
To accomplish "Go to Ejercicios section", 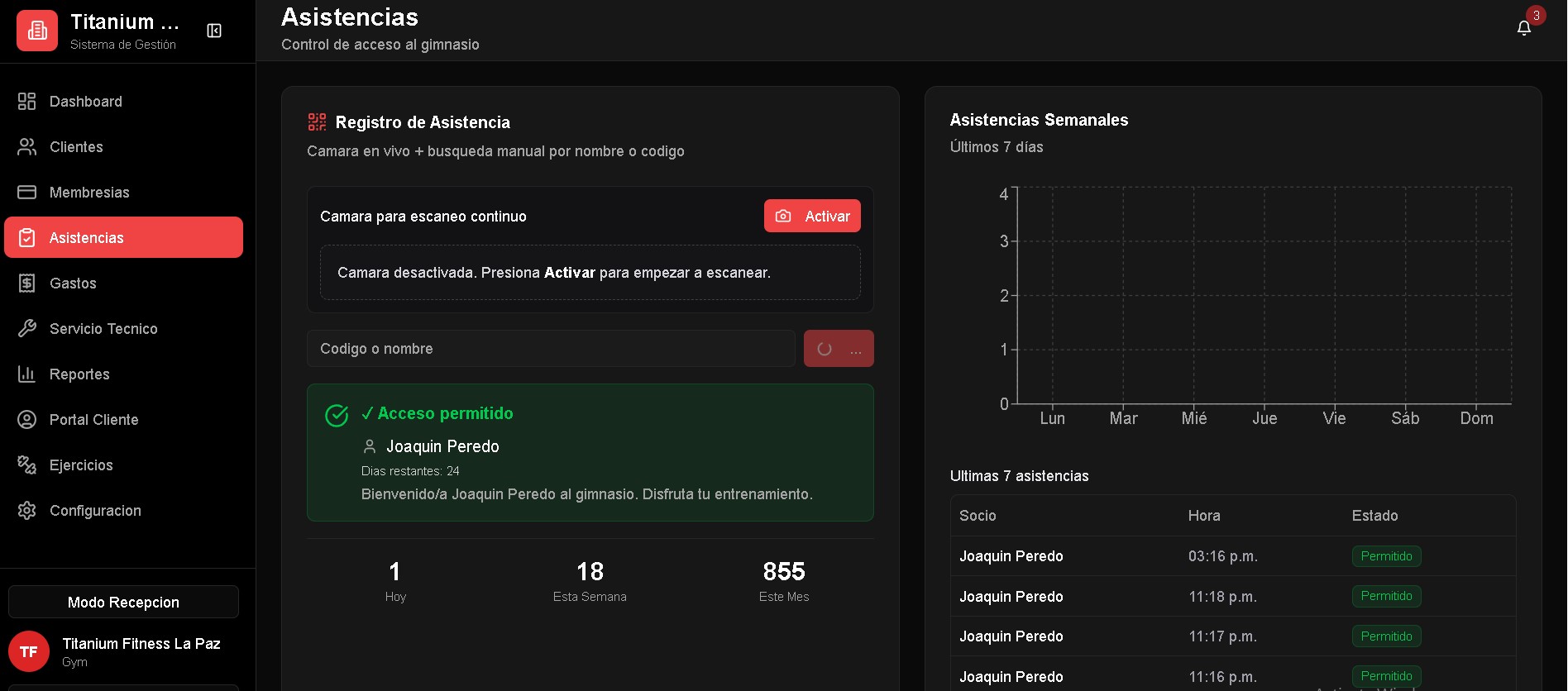I will [x=81, y=465].
